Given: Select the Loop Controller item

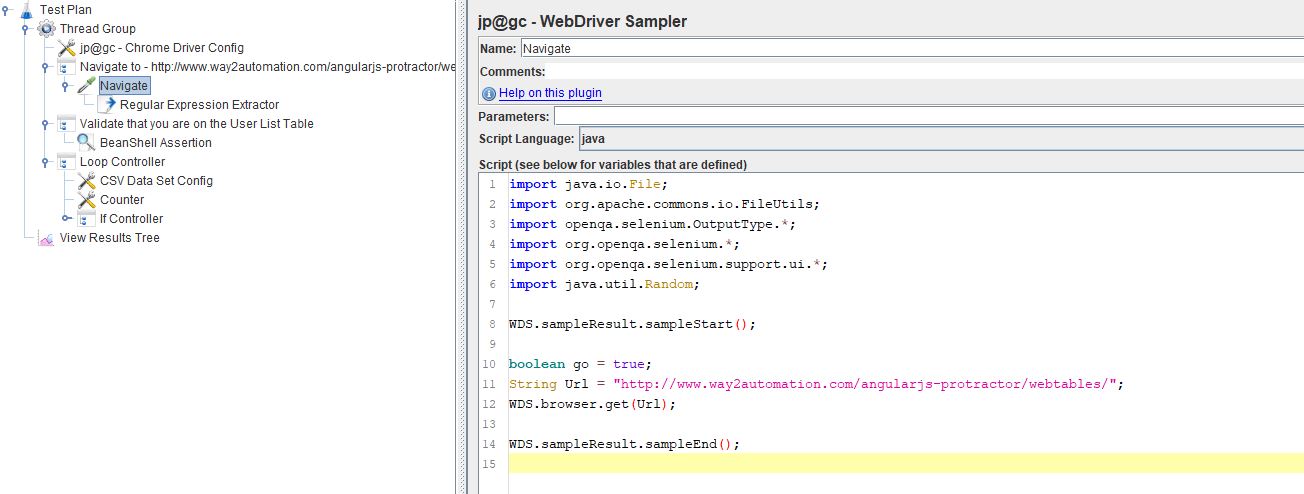Looking at the screenshot, I should 123,162.
